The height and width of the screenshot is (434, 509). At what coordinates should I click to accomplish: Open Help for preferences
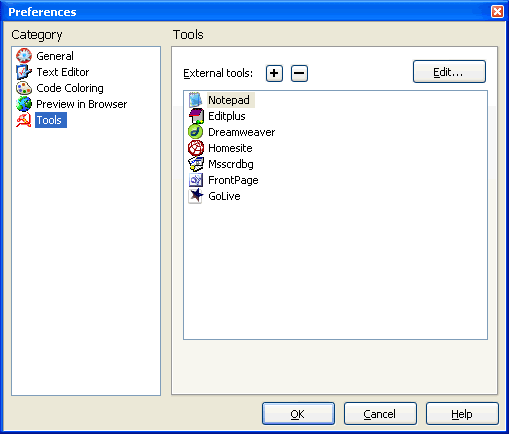[x=462, y=414]
